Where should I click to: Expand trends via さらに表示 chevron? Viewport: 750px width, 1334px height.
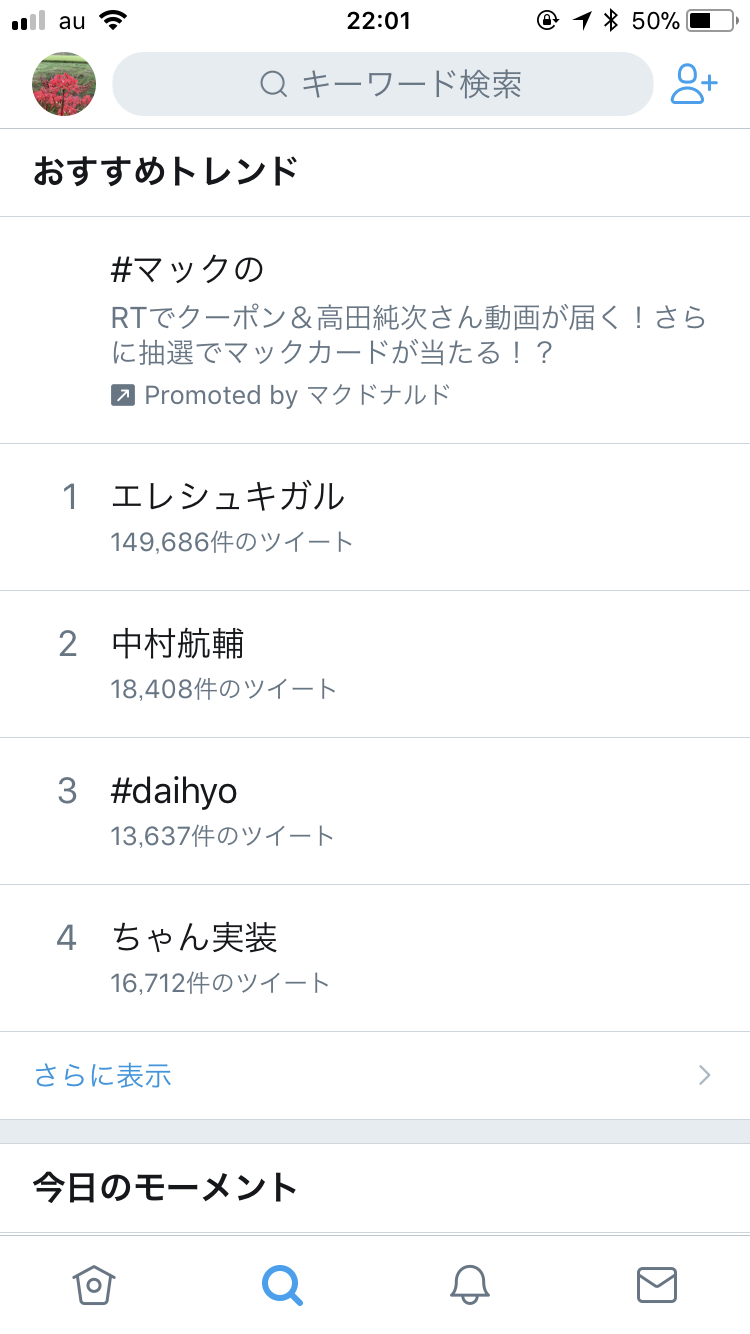(x=705, y=1075)
